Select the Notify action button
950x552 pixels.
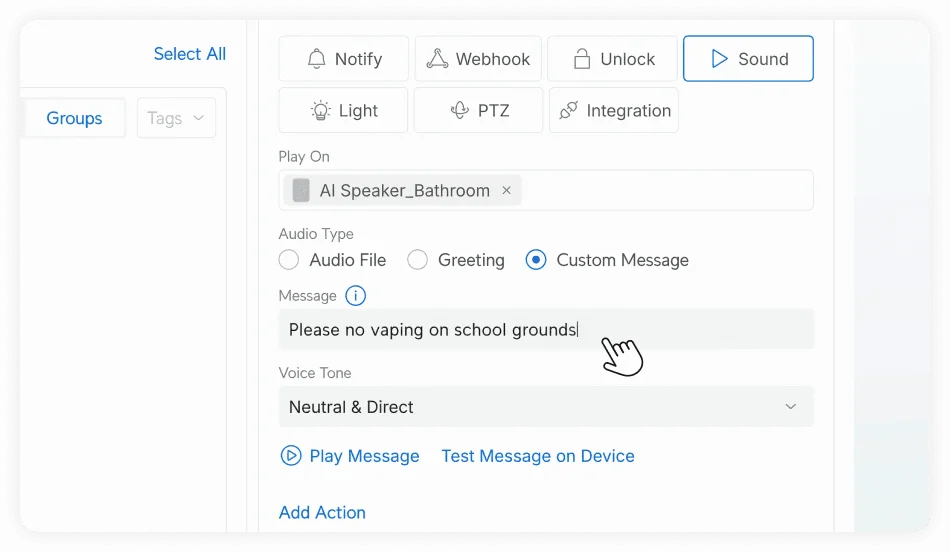click(x=344, y=59)
